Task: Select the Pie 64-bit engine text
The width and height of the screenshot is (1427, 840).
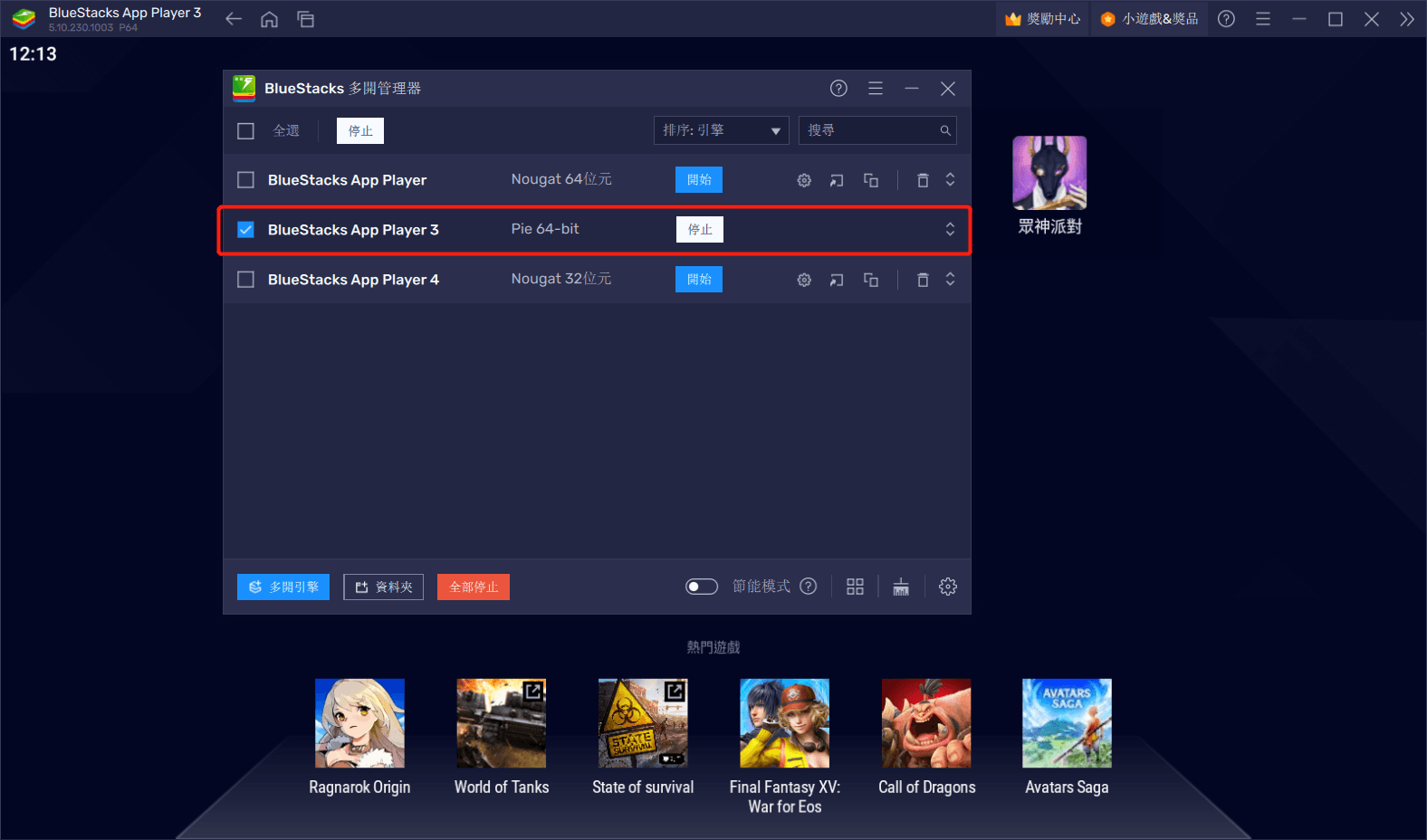Action: (545, 229)
